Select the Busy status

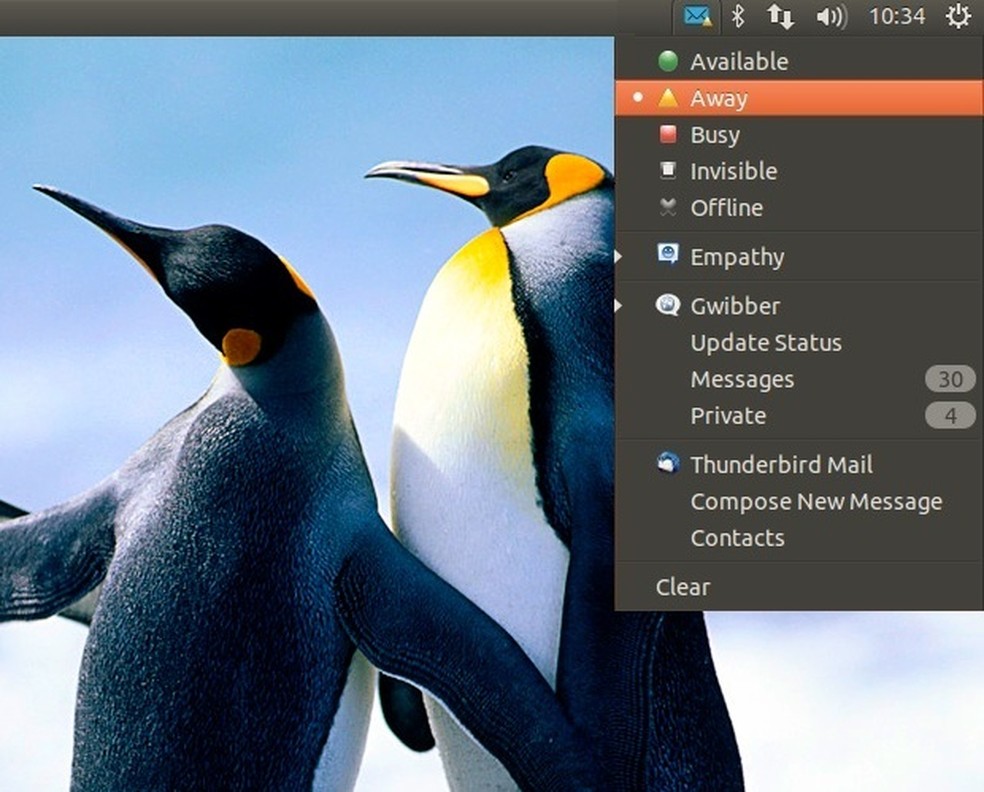(714, 134)
